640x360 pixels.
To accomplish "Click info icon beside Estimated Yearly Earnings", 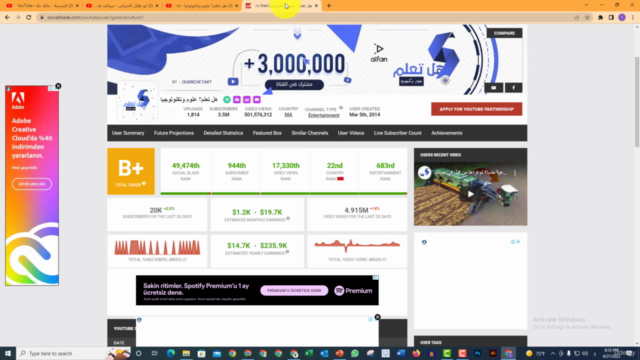I will coord(287,252).
